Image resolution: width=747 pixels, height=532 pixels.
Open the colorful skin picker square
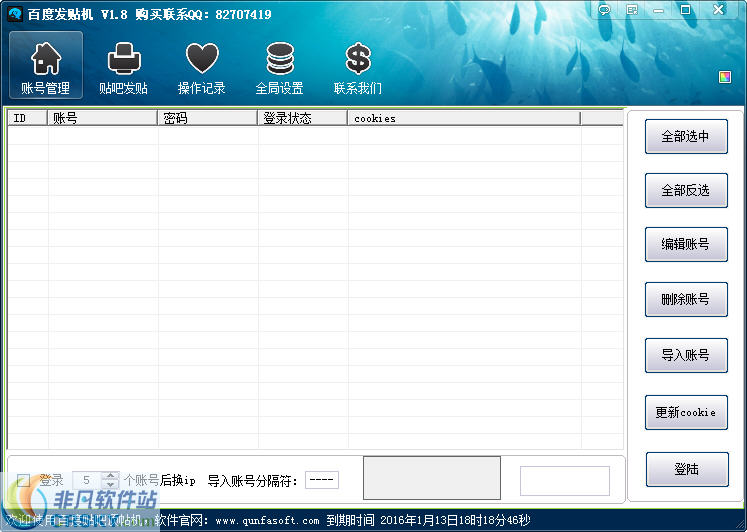(725, 77)
